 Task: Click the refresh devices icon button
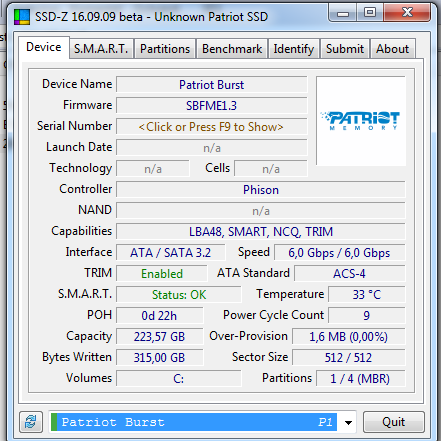31,422
